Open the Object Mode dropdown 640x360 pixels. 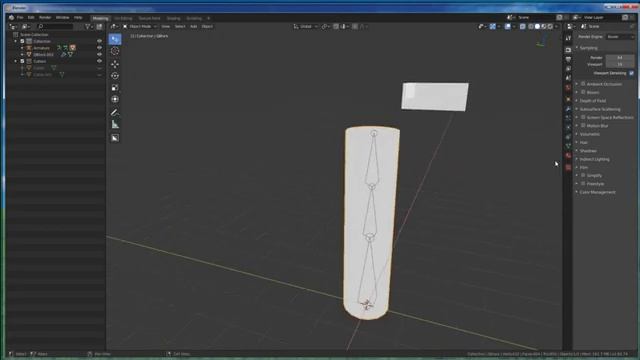coord(140,27)
